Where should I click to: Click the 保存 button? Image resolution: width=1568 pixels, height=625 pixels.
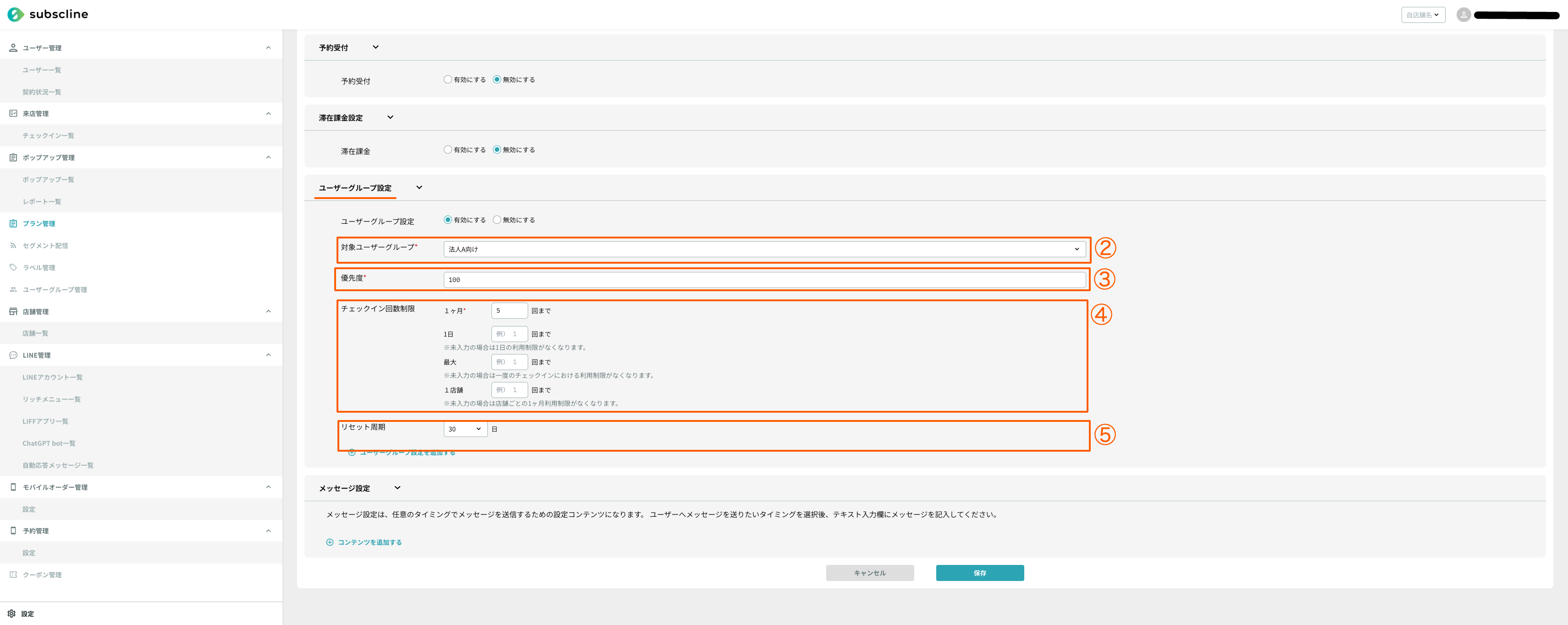[x=980, y=572]
